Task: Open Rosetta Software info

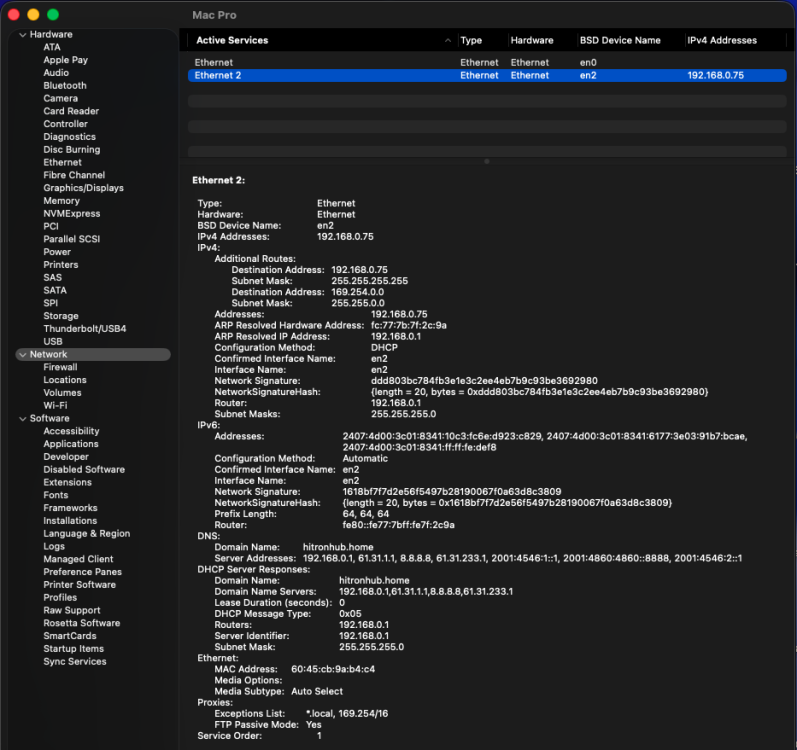Action: [81, 623]
